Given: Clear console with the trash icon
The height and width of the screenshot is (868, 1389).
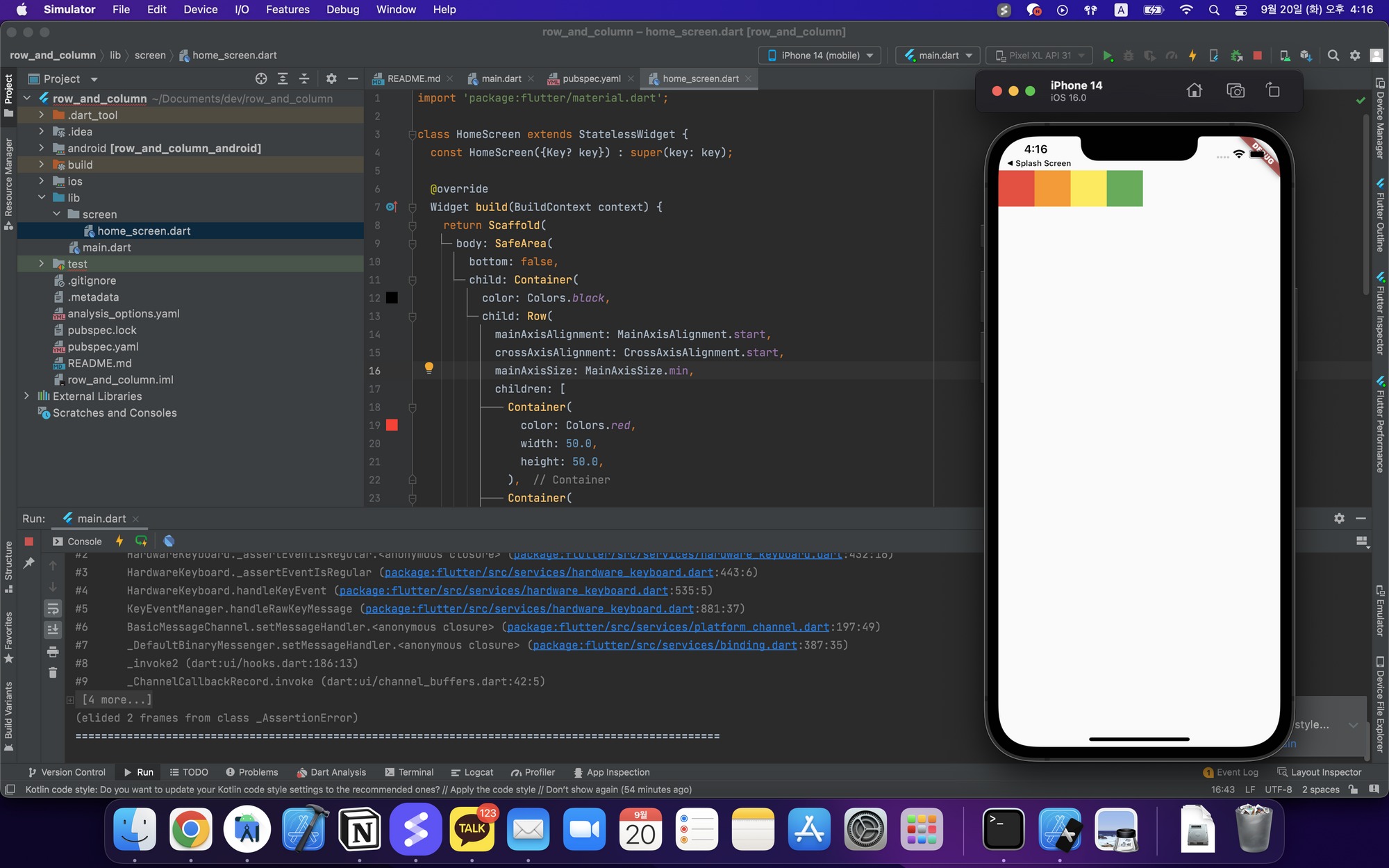Looking at the screenshot, I should pos(53,672).
